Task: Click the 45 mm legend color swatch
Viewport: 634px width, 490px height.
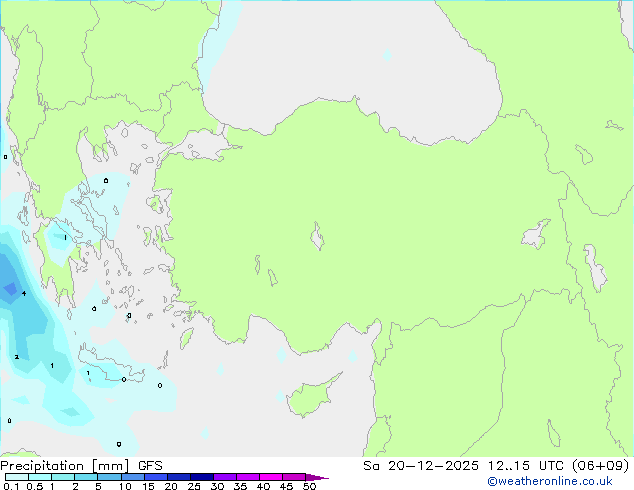Action: coord(294,477)
